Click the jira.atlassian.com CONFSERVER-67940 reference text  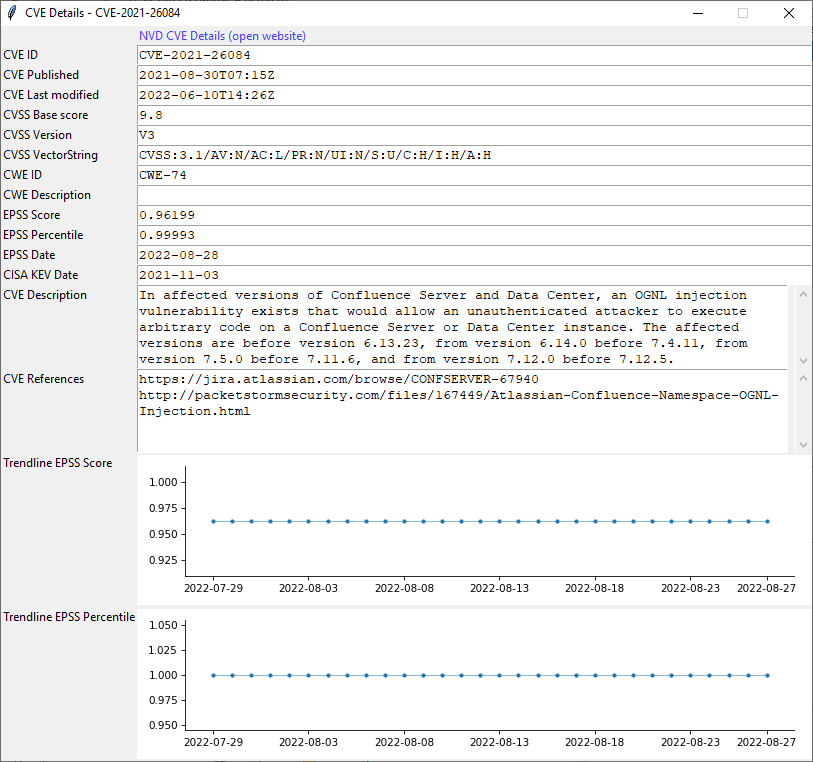339,379
